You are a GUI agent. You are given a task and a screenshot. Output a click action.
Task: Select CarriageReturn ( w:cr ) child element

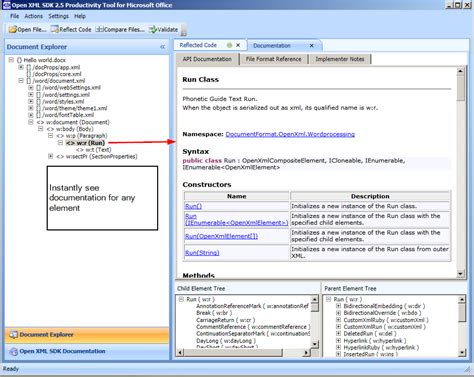(x=226, y=320)
